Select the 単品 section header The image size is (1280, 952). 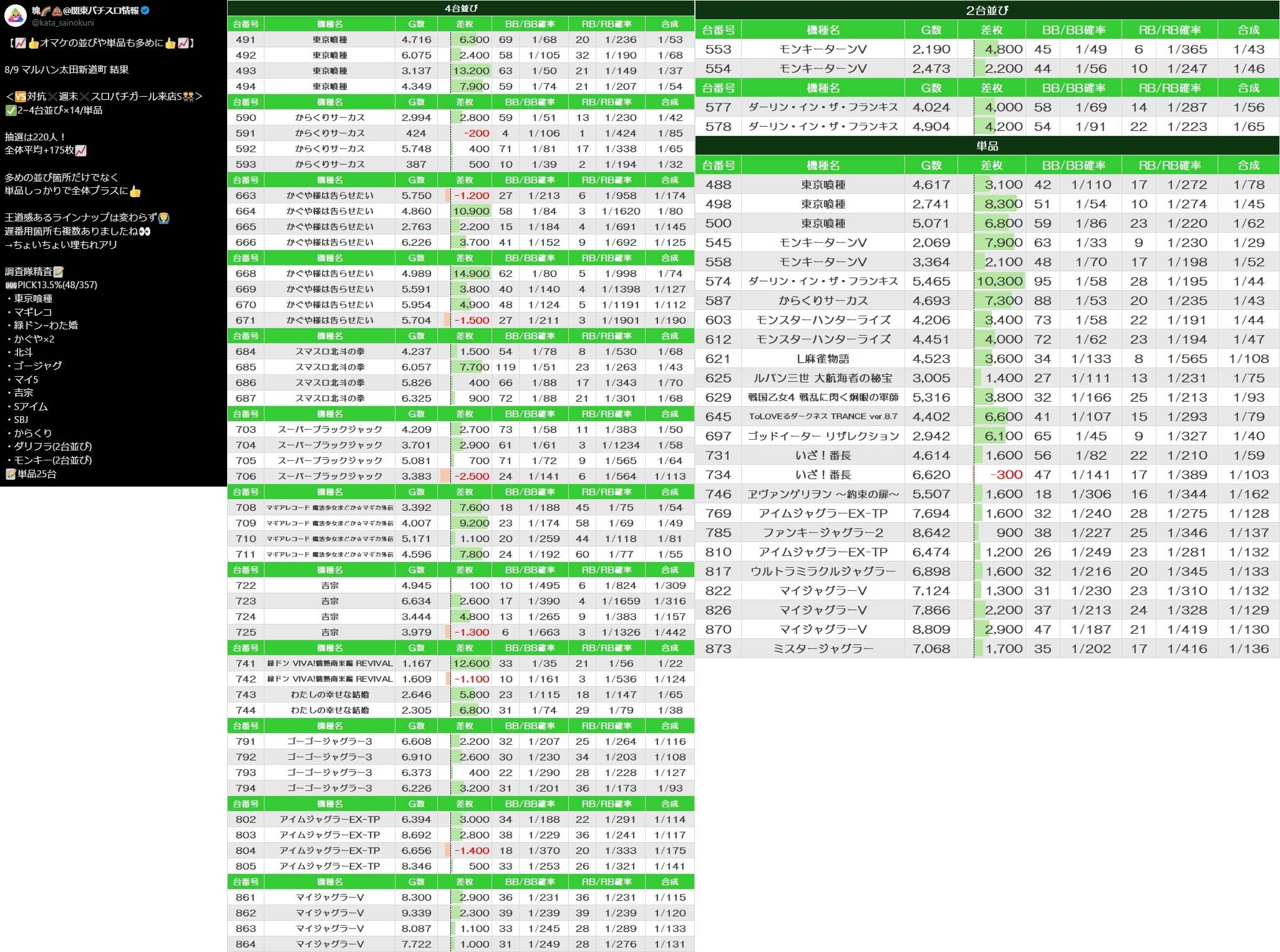click(x=987, y=146)
